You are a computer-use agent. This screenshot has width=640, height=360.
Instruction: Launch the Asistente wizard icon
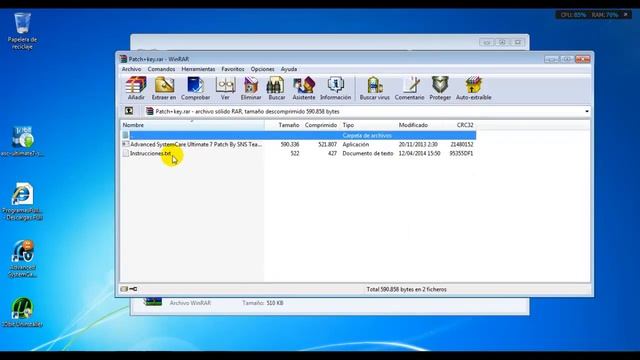(304, 88)
